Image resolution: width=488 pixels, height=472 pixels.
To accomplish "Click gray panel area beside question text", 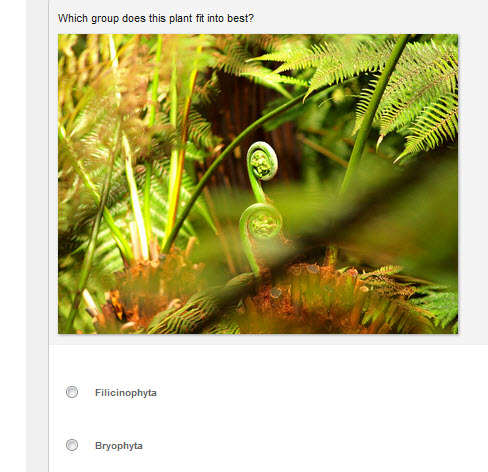I will point(367,18).
